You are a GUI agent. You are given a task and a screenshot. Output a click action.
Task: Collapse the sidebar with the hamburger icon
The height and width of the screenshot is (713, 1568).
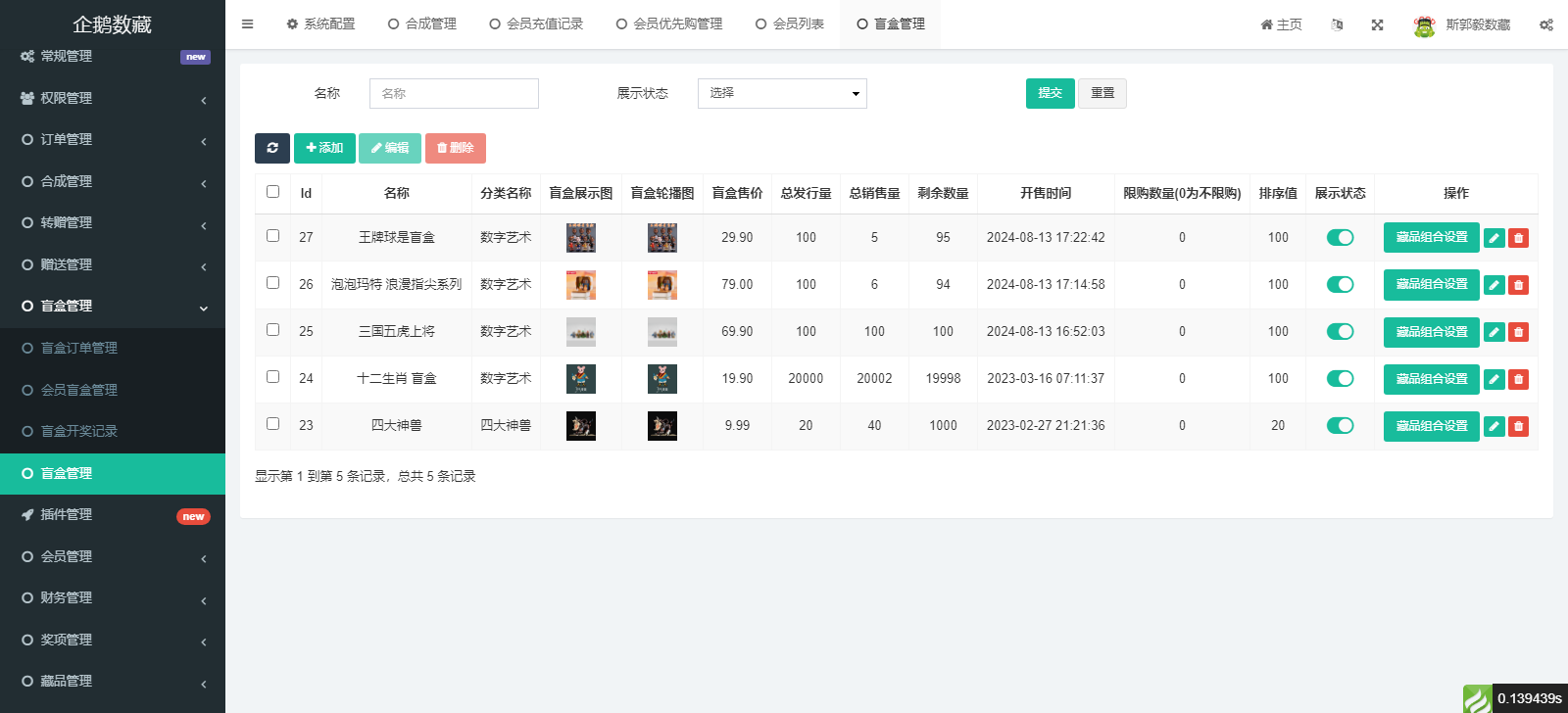[x=248, y=24]
